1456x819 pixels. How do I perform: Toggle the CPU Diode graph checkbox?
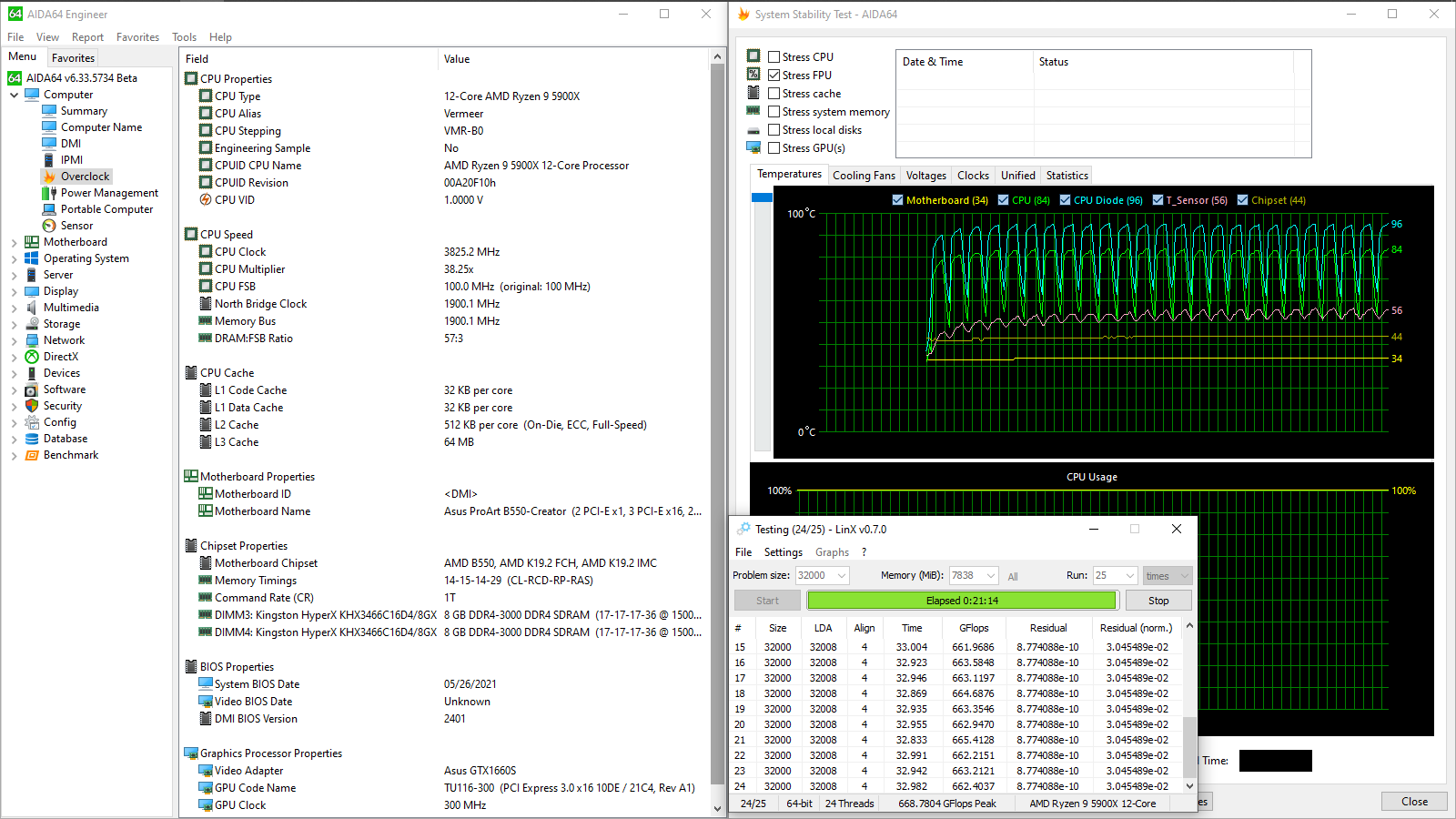point(1065,200)
